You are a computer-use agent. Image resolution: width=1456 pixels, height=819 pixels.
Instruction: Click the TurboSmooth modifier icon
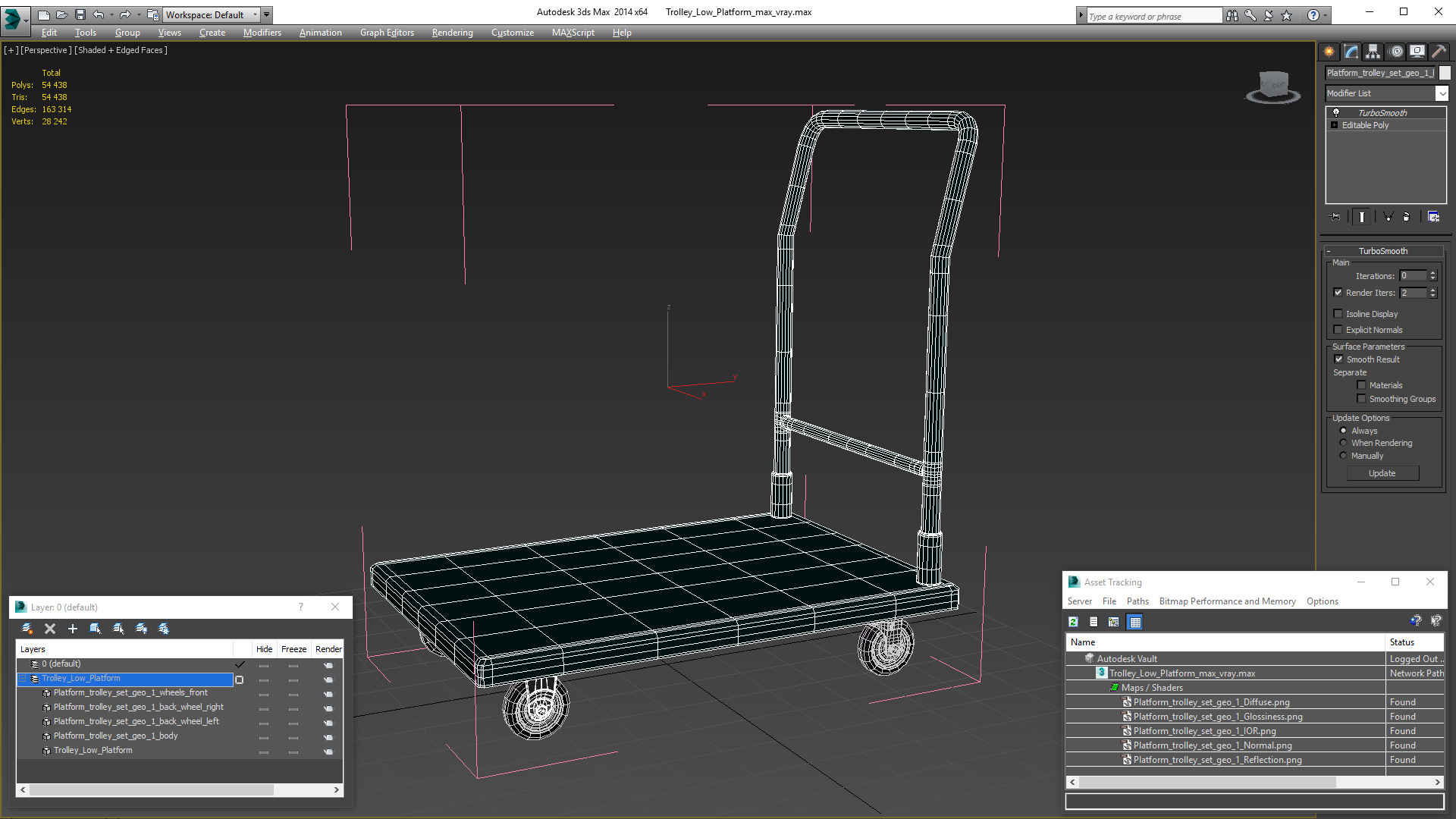tap(1336, 112)
